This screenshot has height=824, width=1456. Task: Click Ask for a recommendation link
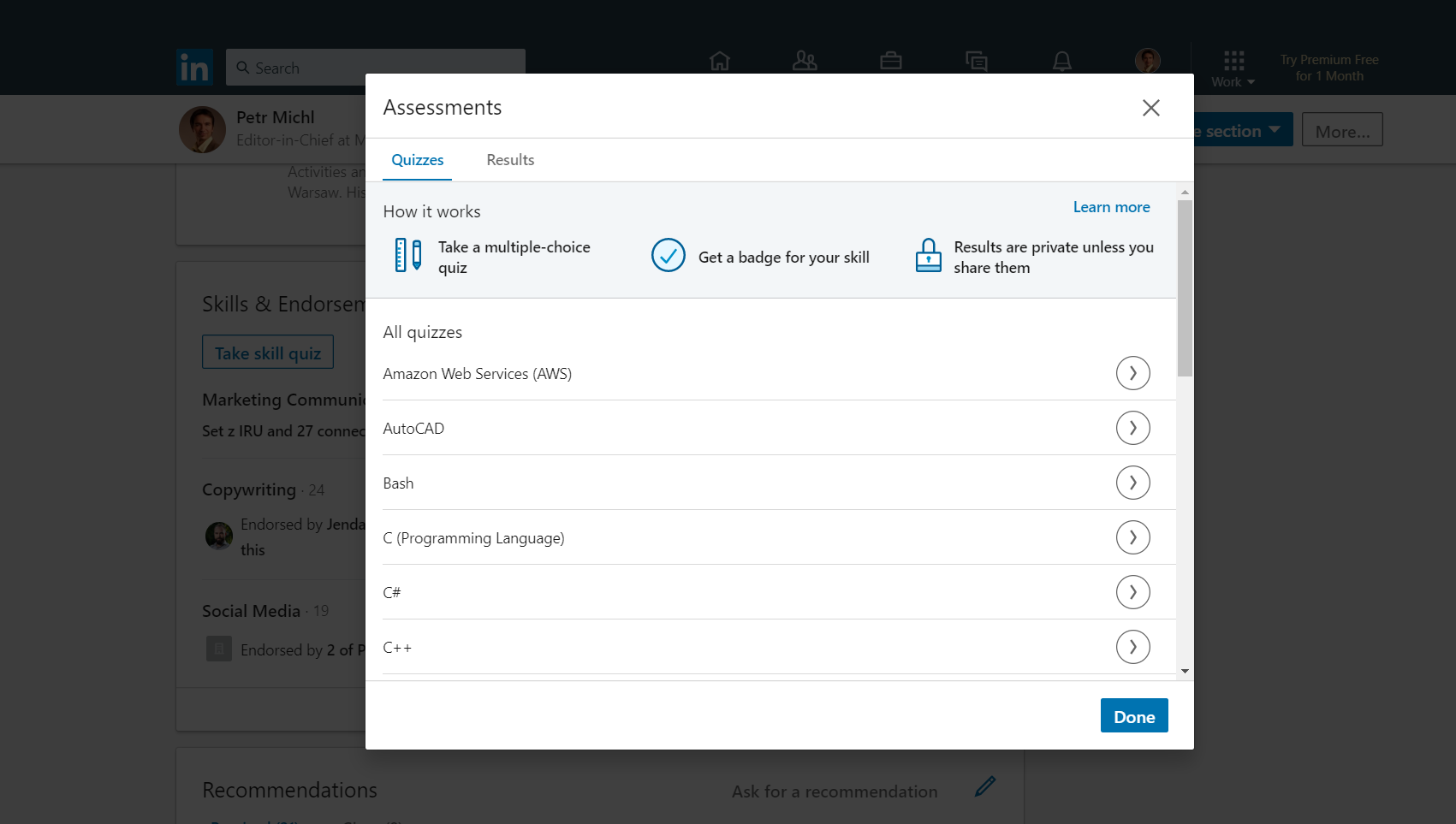pyautogui.click(x=835, y=791)
